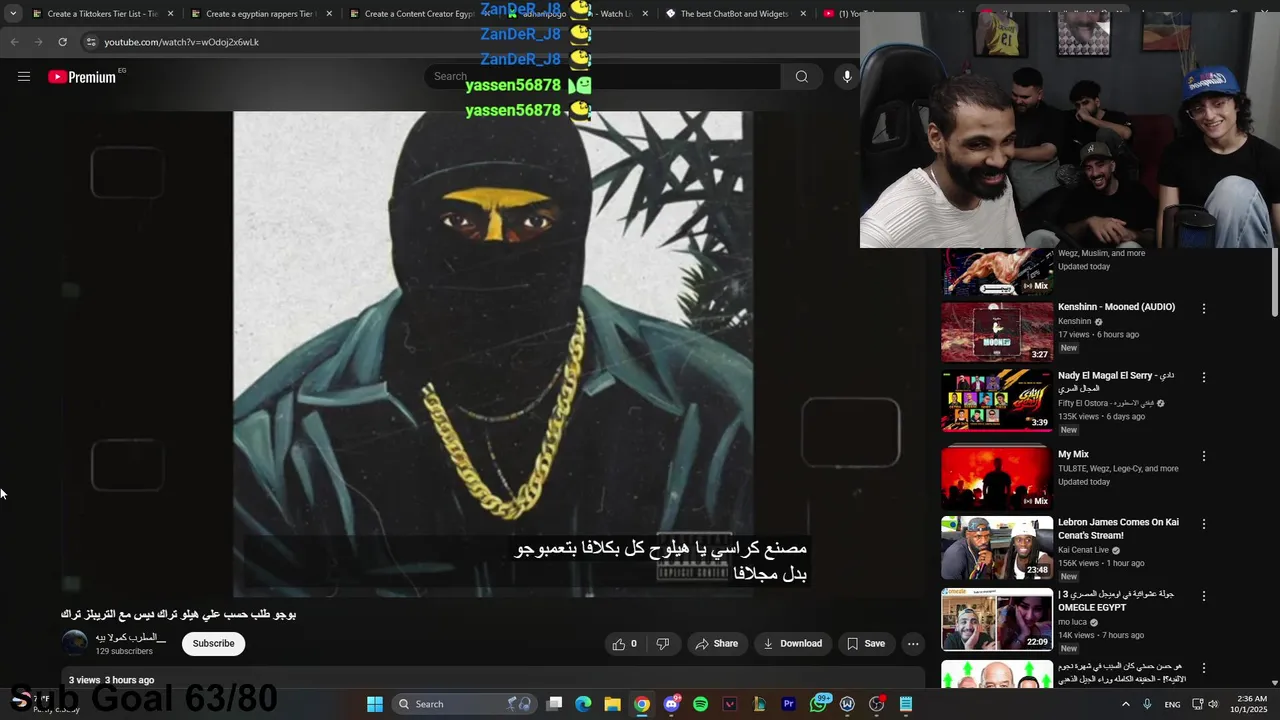The height and width of the screenshot is (720, 1280).
Task: Open Kenshinn - Mooned (AUDIO) video title
Action: 1116,307
